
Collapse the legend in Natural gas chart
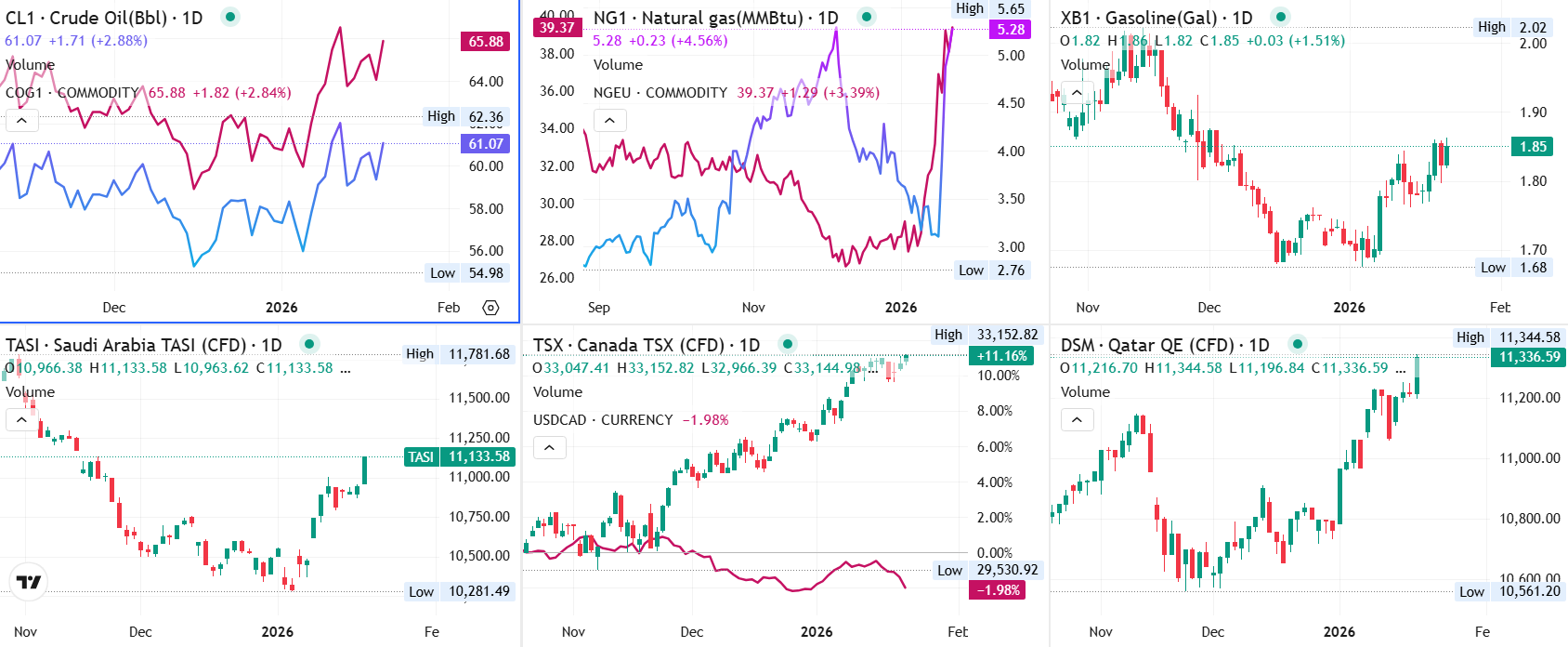click(609, 120)
